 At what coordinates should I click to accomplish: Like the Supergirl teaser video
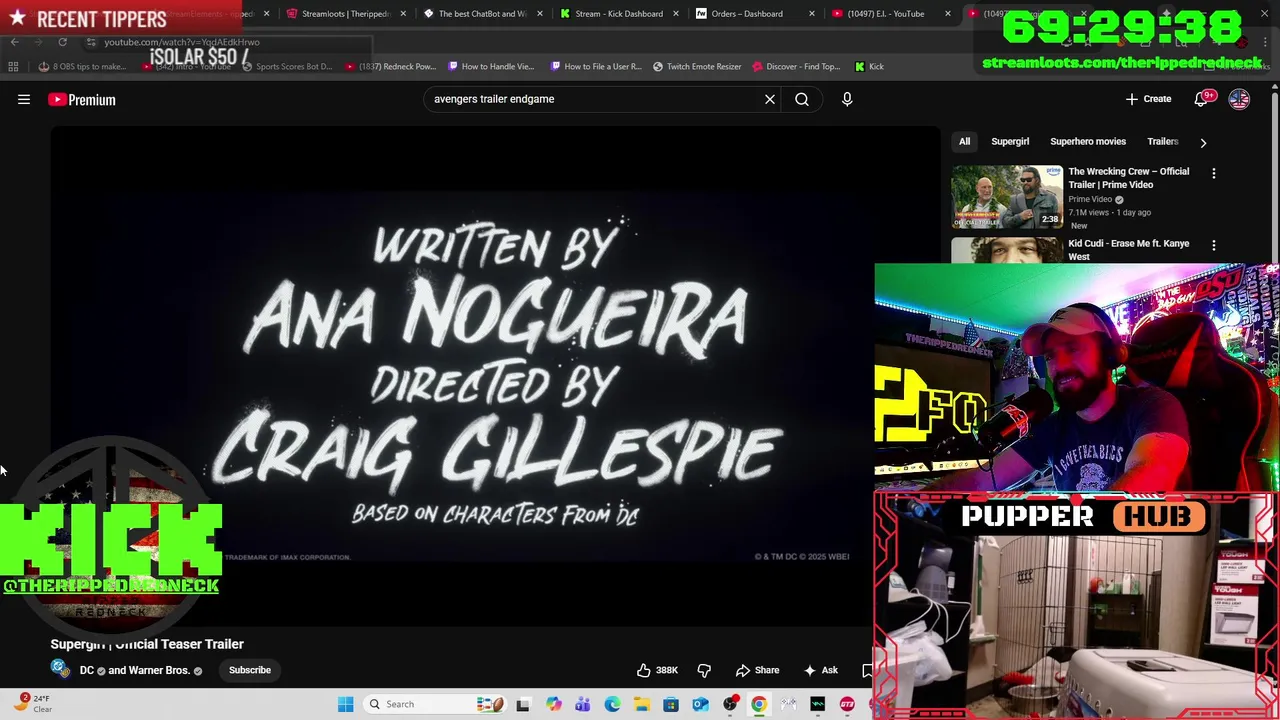click(658, 670)
